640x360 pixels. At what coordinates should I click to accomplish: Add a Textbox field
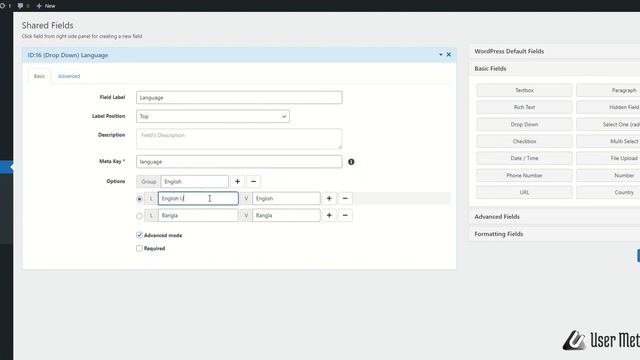click(524, 90)
